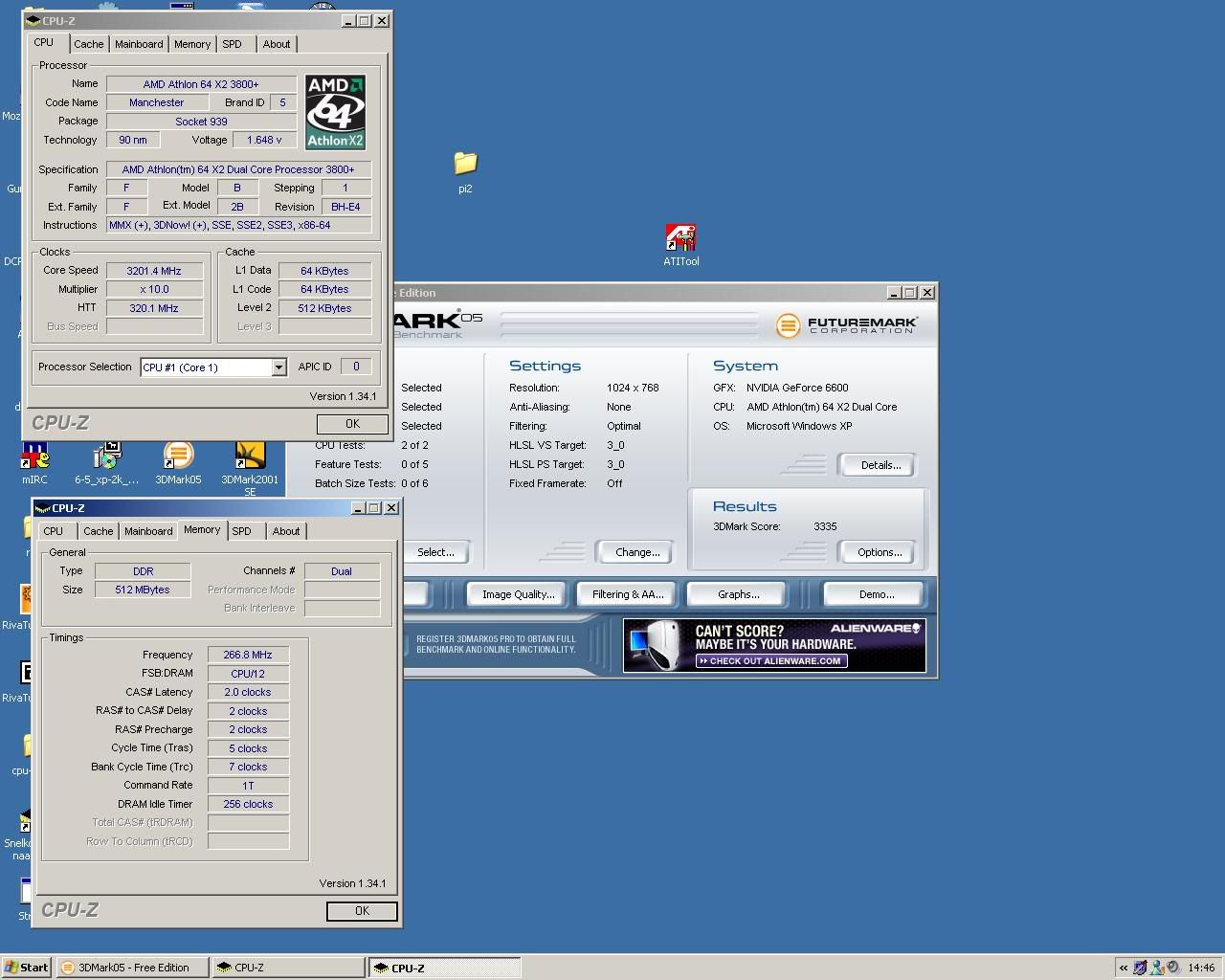
Task: Click the Code Name value Manchester
Action: (157, 102)
